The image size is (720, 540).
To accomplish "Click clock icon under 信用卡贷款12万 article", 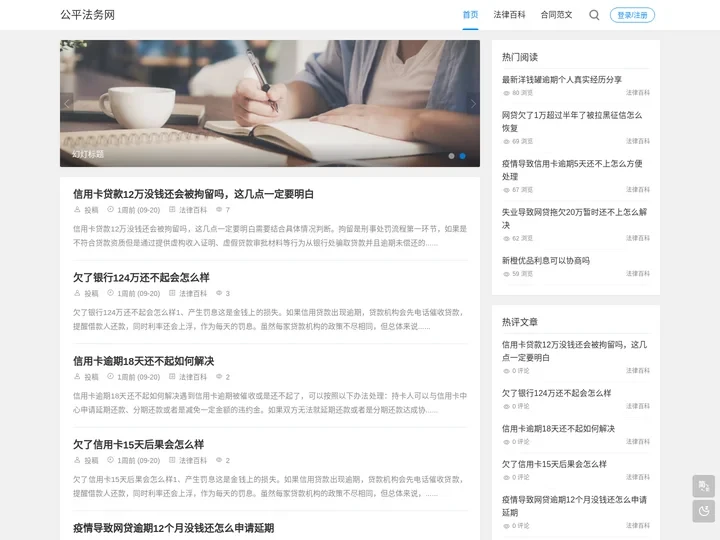I will (110, 209).
